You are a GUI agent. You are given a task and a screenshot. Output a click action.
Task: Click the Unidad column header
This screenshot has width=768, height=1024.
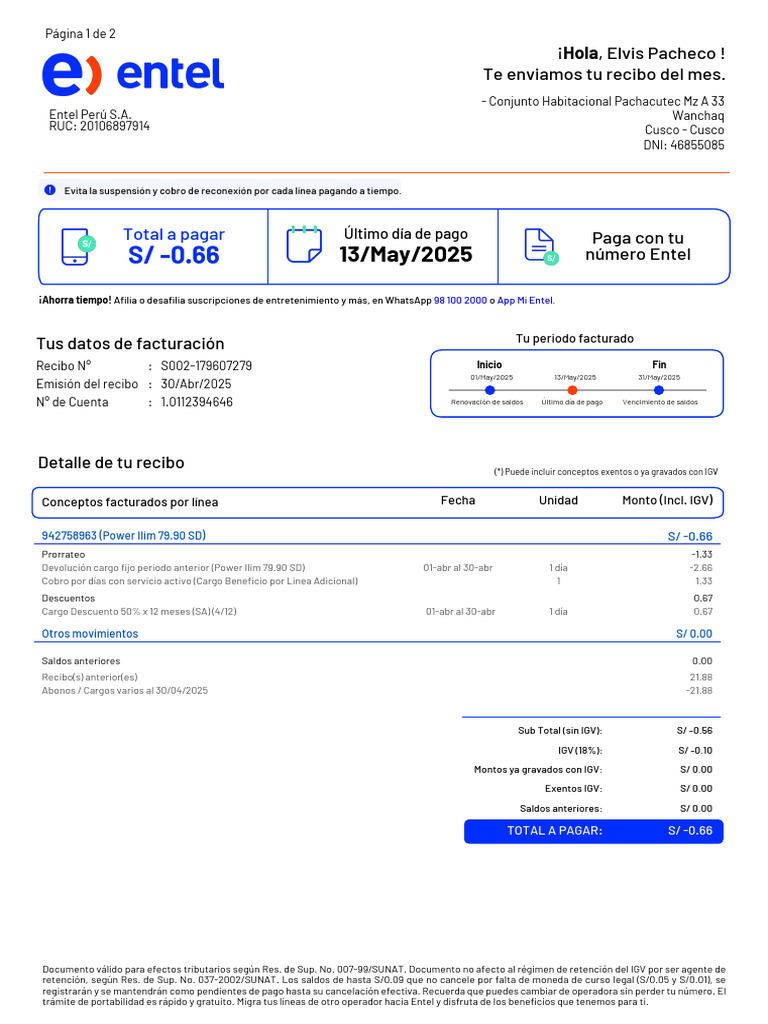coord(558,500)
